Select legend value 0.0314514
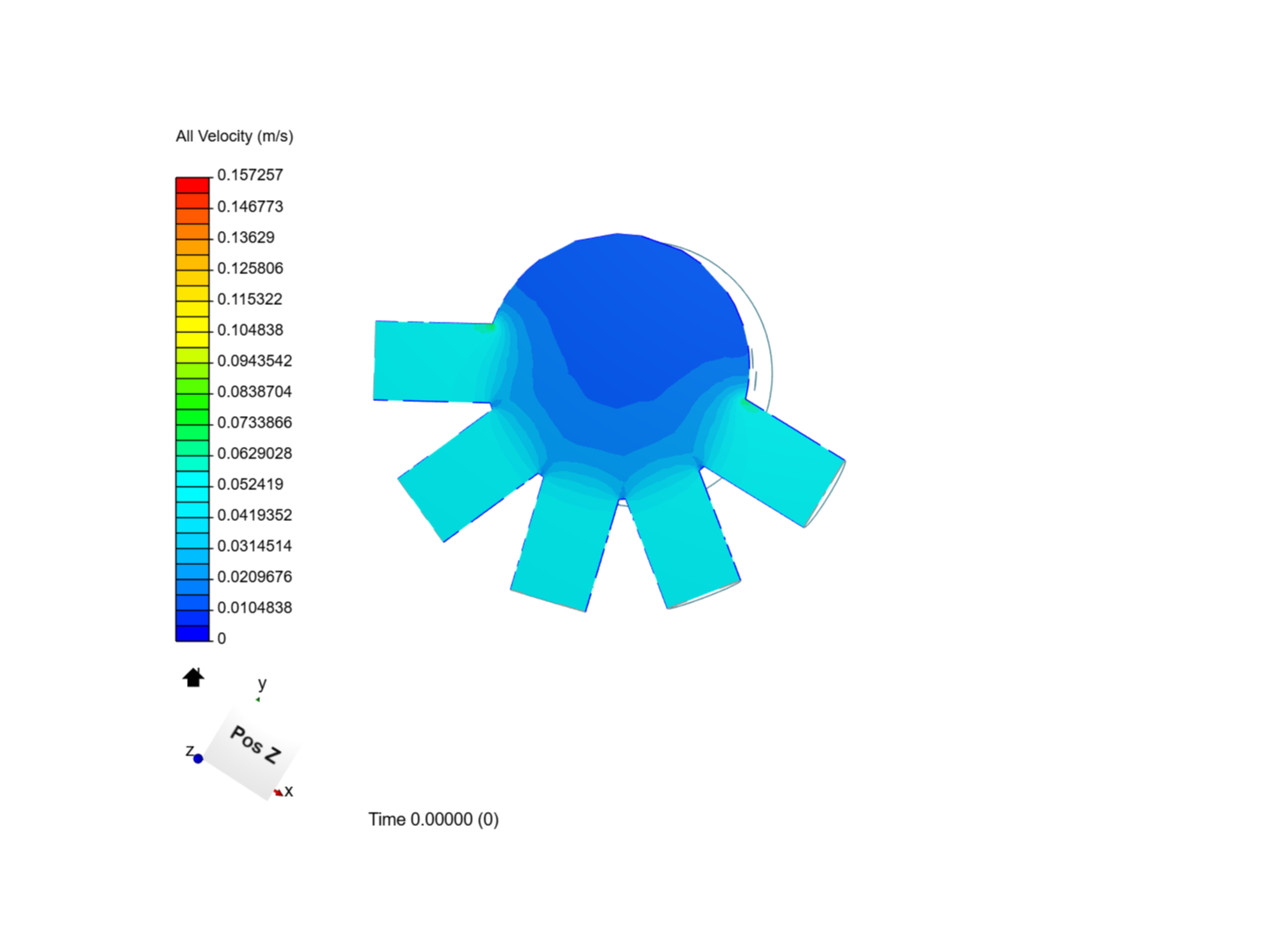This screenshot has width=1270, height=952. tap(255, 546)
